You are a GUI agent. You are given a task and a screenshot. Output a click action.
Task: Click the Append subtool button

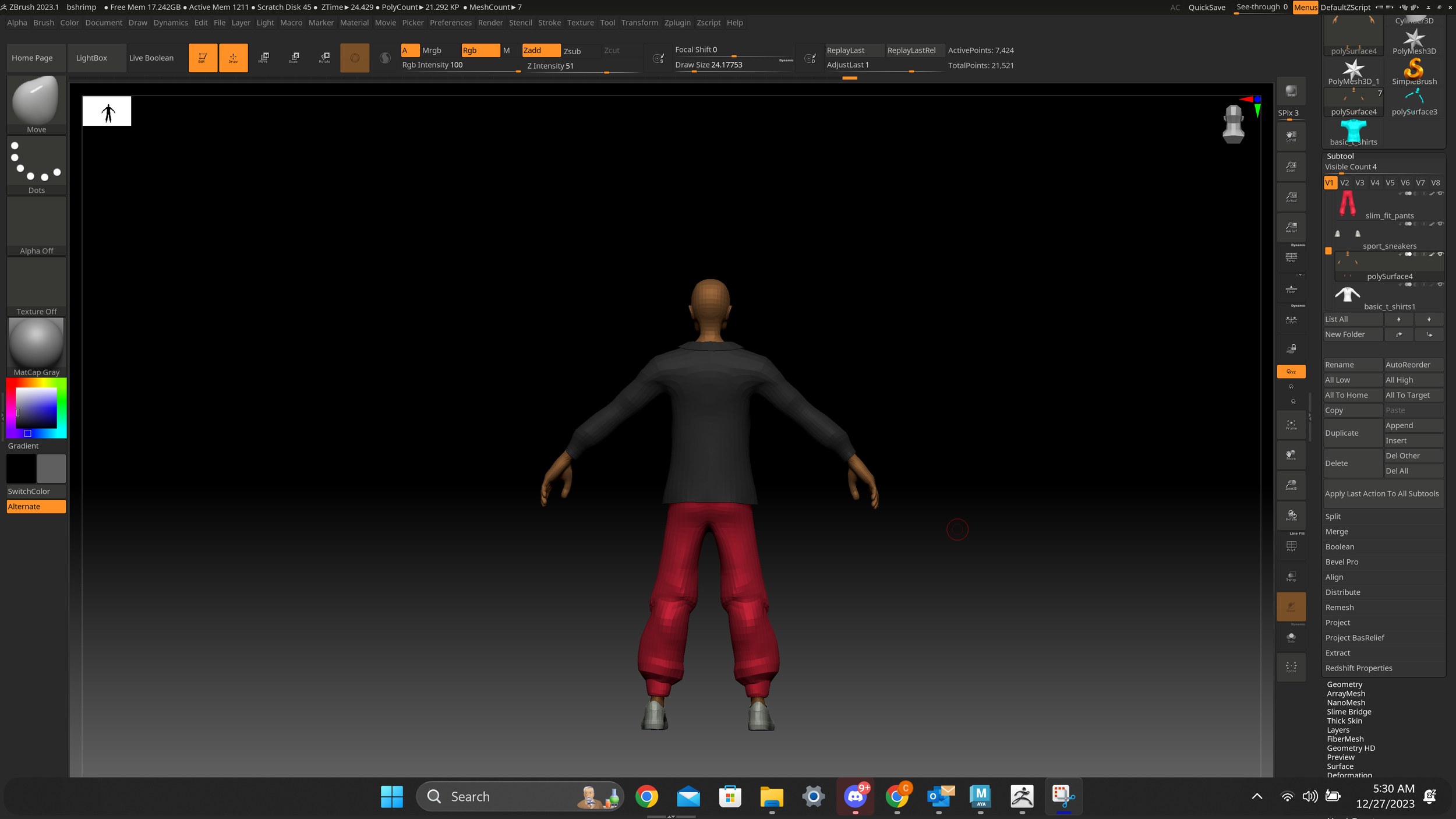point(1414,425)
